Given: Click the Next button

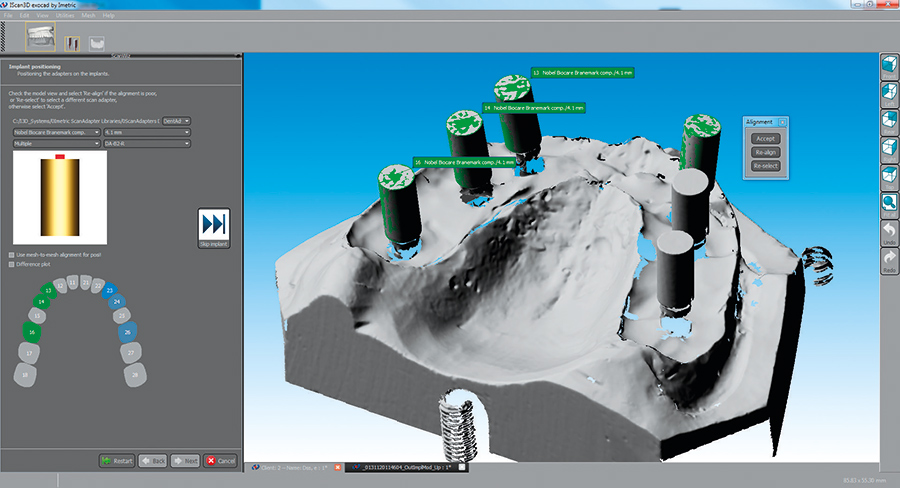Looking at the screenshot, I should (185, 460).
